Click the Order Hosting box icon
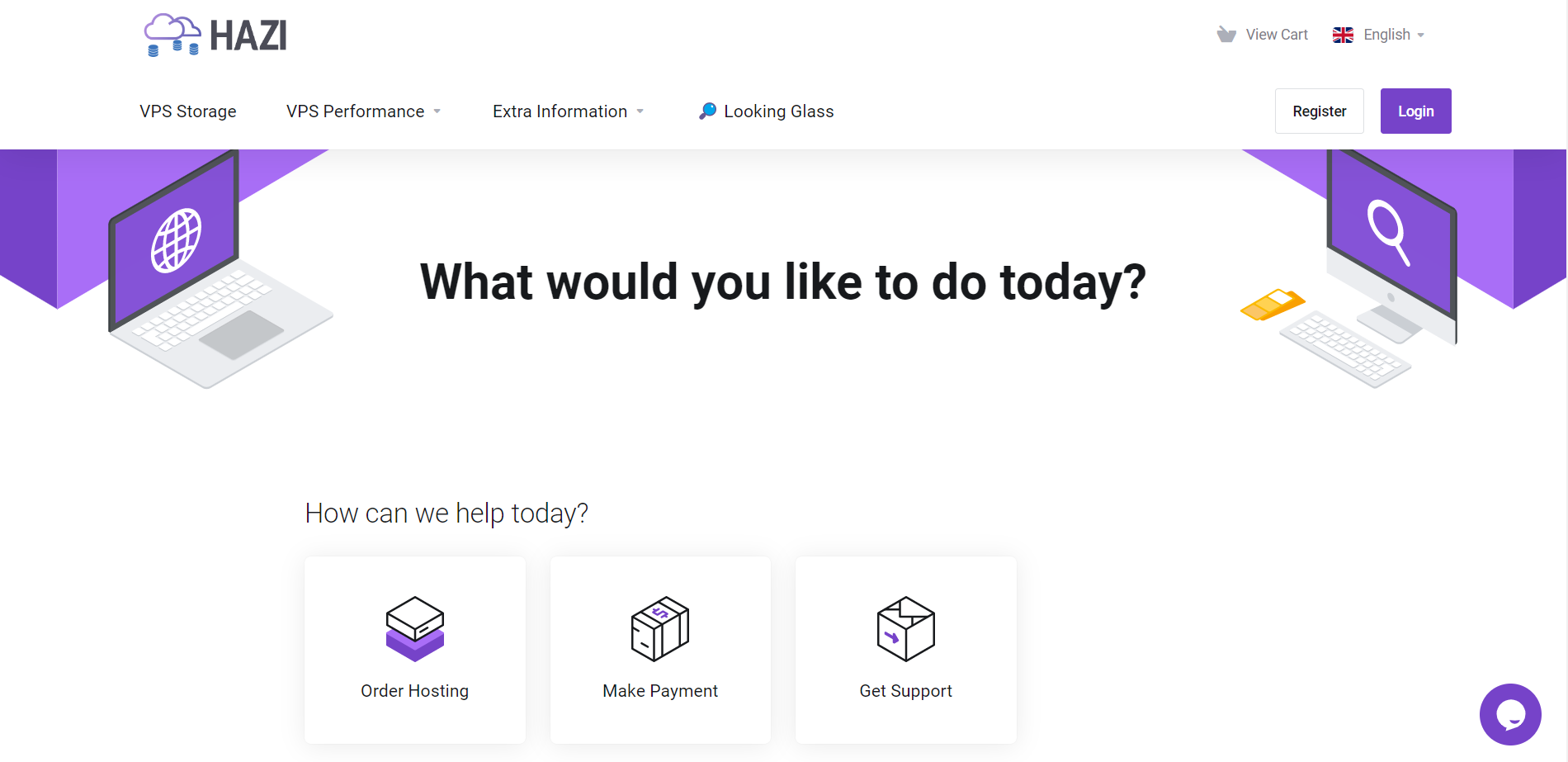 click(x=415, y=629)
